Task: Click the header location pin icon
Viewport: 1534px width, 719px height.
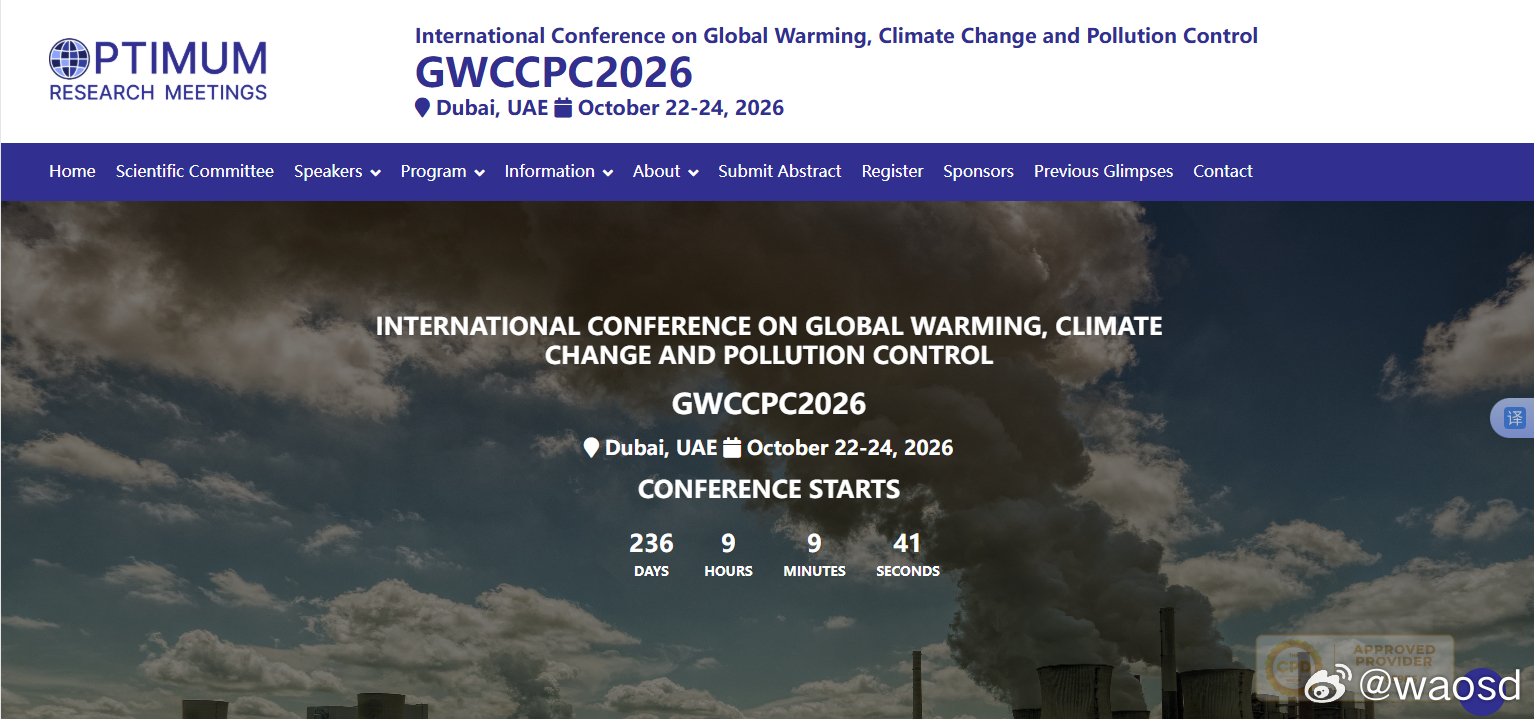Action: 423,108
